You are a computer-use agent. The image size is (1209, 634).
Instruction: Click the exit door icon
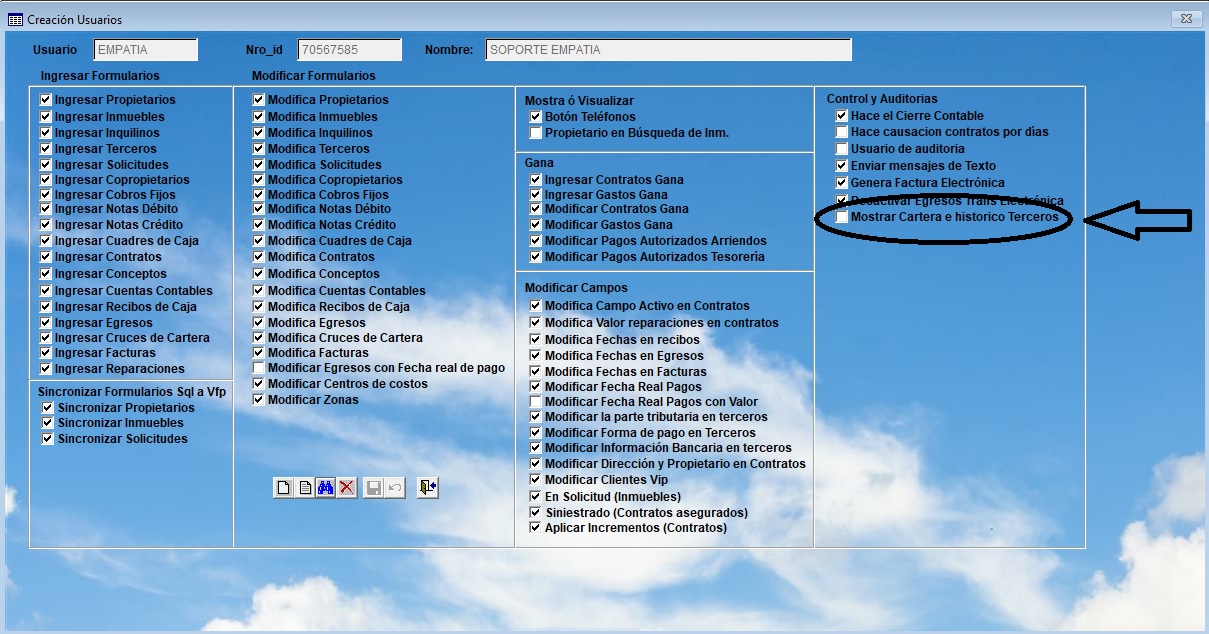pyautogui.click(x=428, y=488)
